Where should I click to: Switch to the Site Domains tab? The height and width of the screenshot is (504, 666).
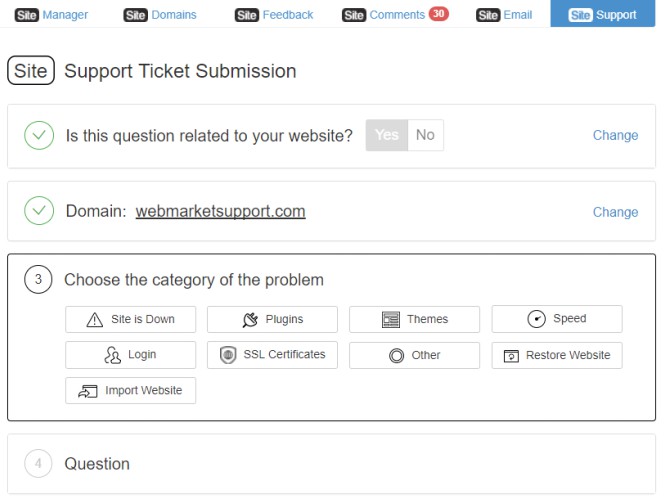160,15
